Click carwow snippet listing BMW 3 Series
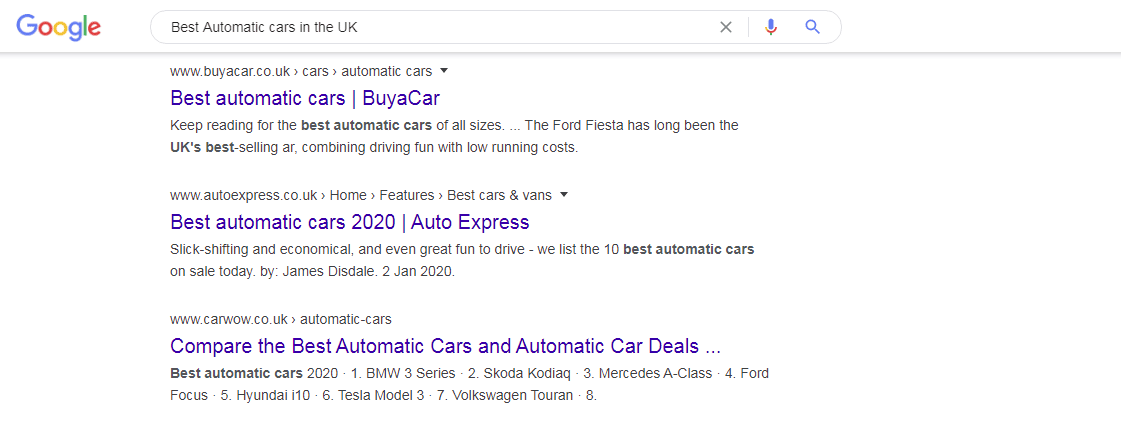Image resolution: width=1121 pixels, height=421 pixels. (x=469, y=384)
